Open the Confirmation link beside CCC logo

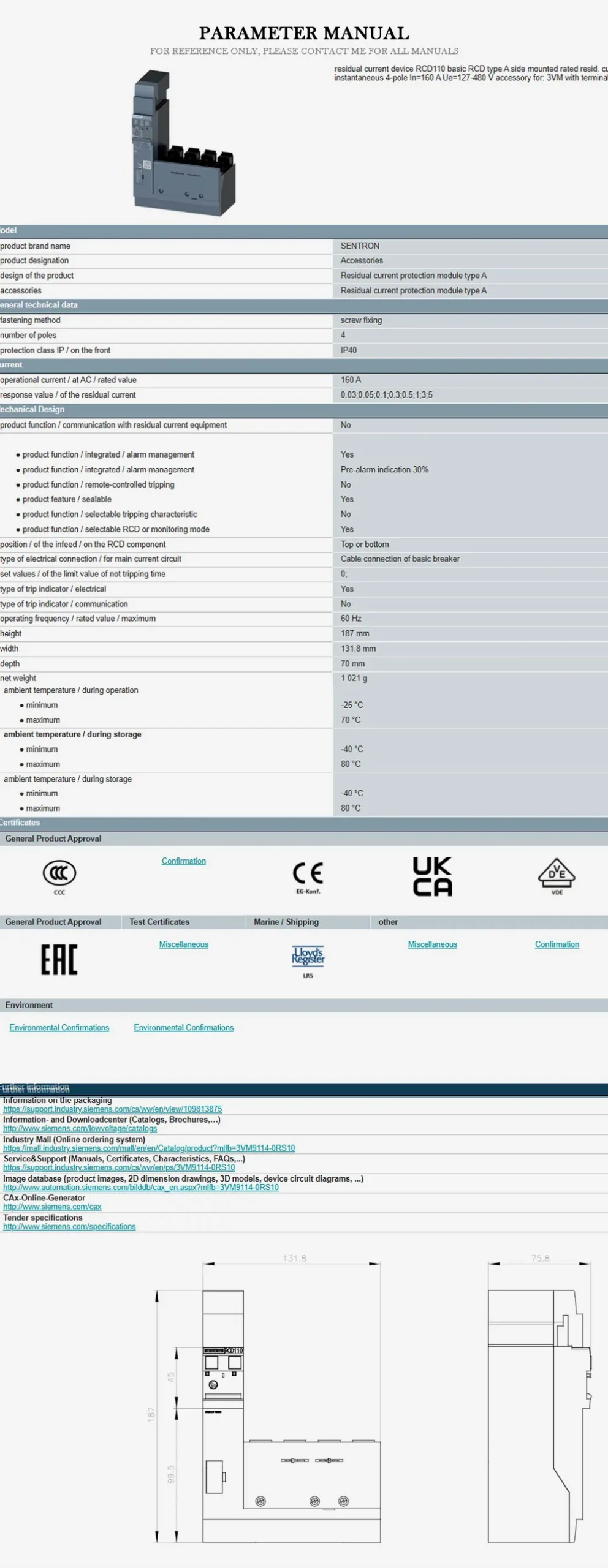pos(184,861)
